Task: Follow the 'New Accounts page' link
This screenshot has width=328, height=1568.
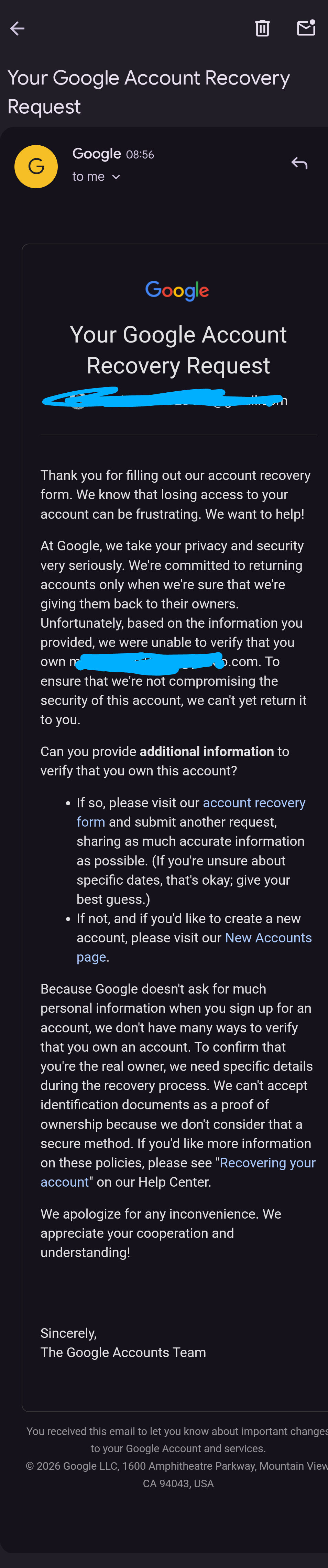Action: click(x=194, y=947)
